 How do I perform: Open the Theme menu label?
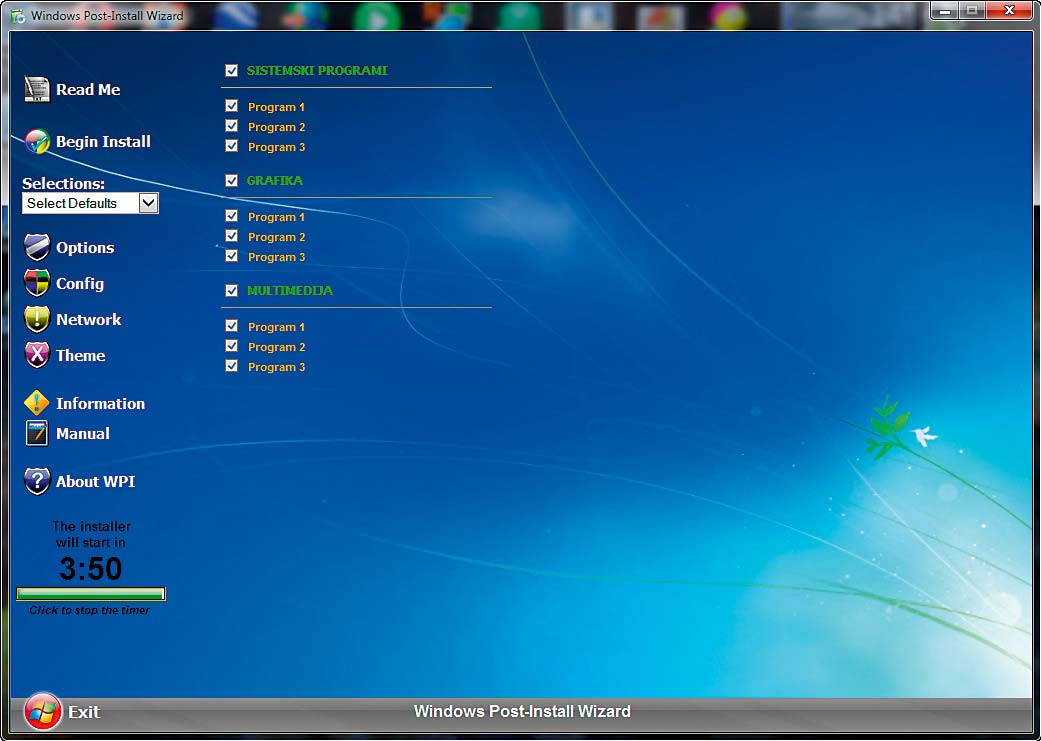81,355
